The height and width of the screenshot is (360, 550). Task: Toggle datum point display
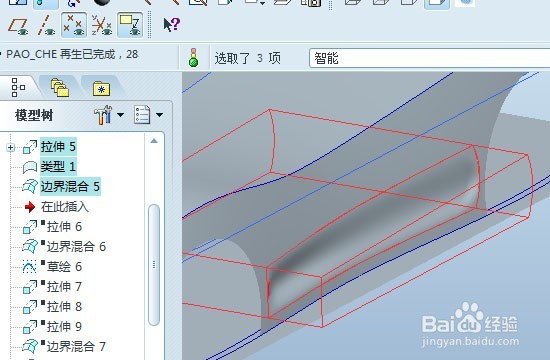pos(74,25)
